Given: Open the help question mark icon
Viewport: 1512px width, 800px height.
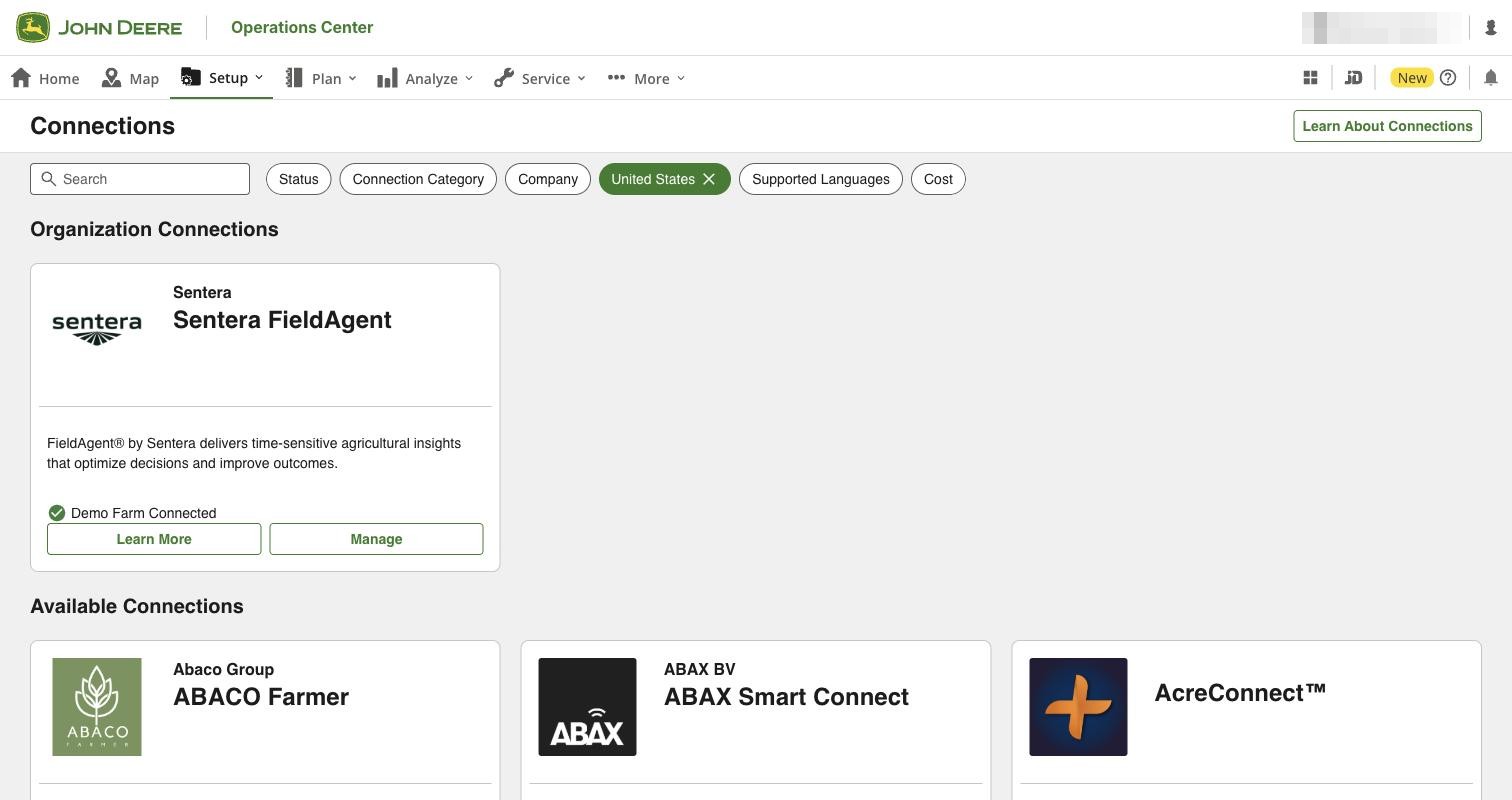Looking at the screenshot, I should pyautogui.click(x=1448, y=78).
